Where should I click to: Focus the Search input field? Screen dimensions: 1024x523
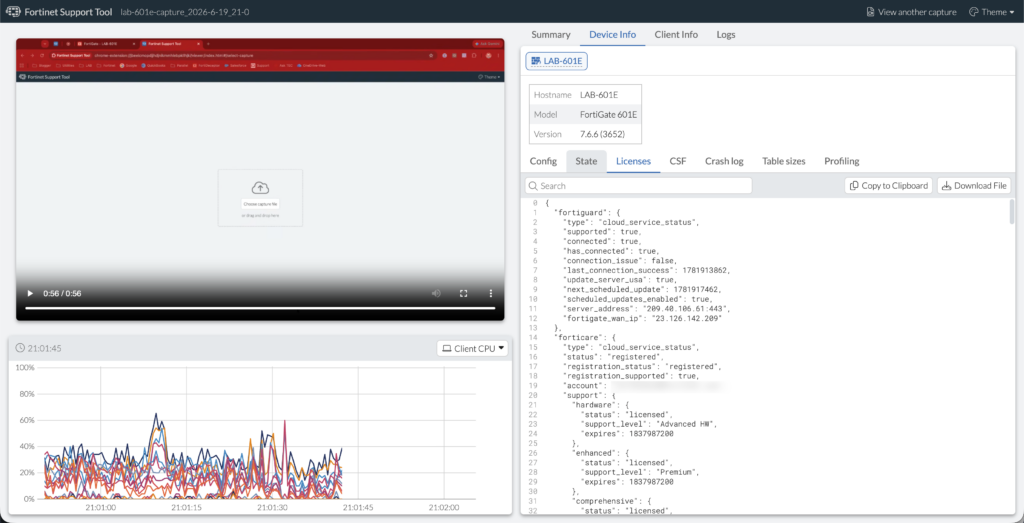(x=638, y=185)
